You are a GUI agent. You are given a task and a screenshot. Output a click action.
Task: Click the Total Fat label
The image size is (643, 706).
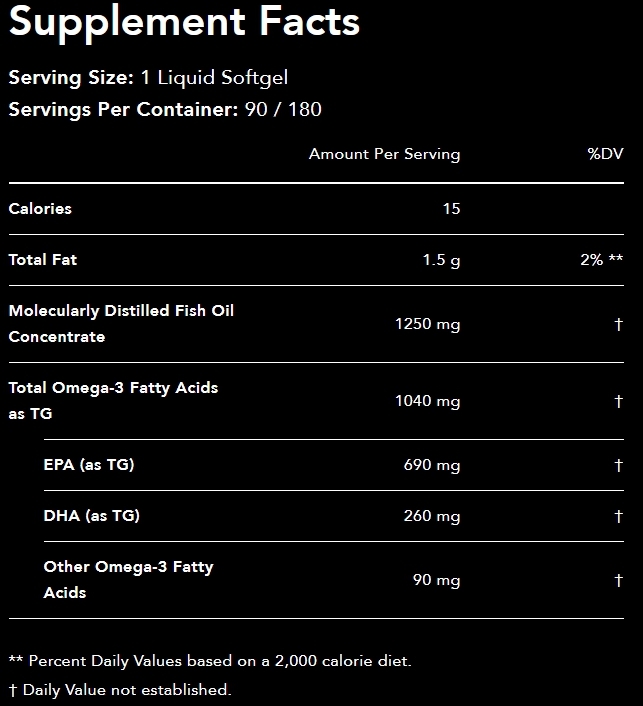(x=43, y=260)
